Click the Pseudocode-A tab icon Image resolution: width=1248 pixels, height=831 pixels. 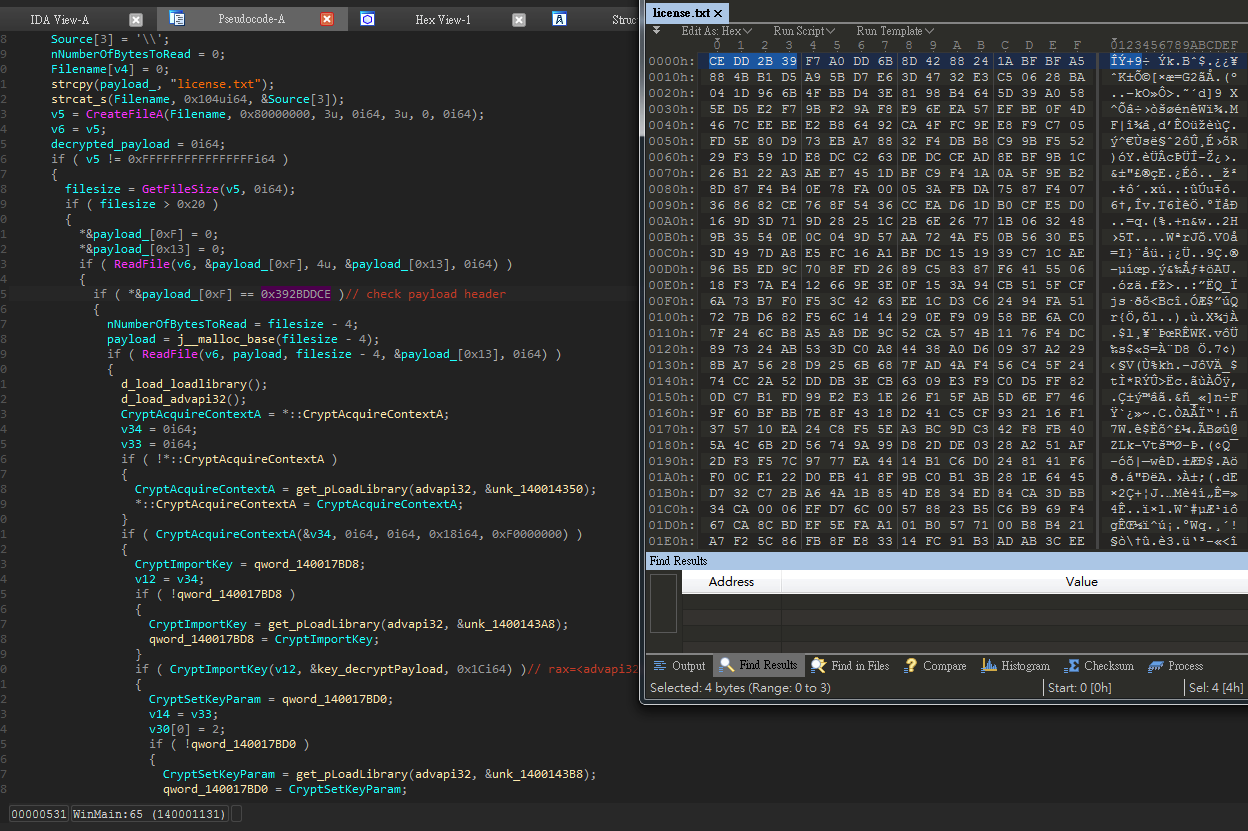[x=177, y=19]
